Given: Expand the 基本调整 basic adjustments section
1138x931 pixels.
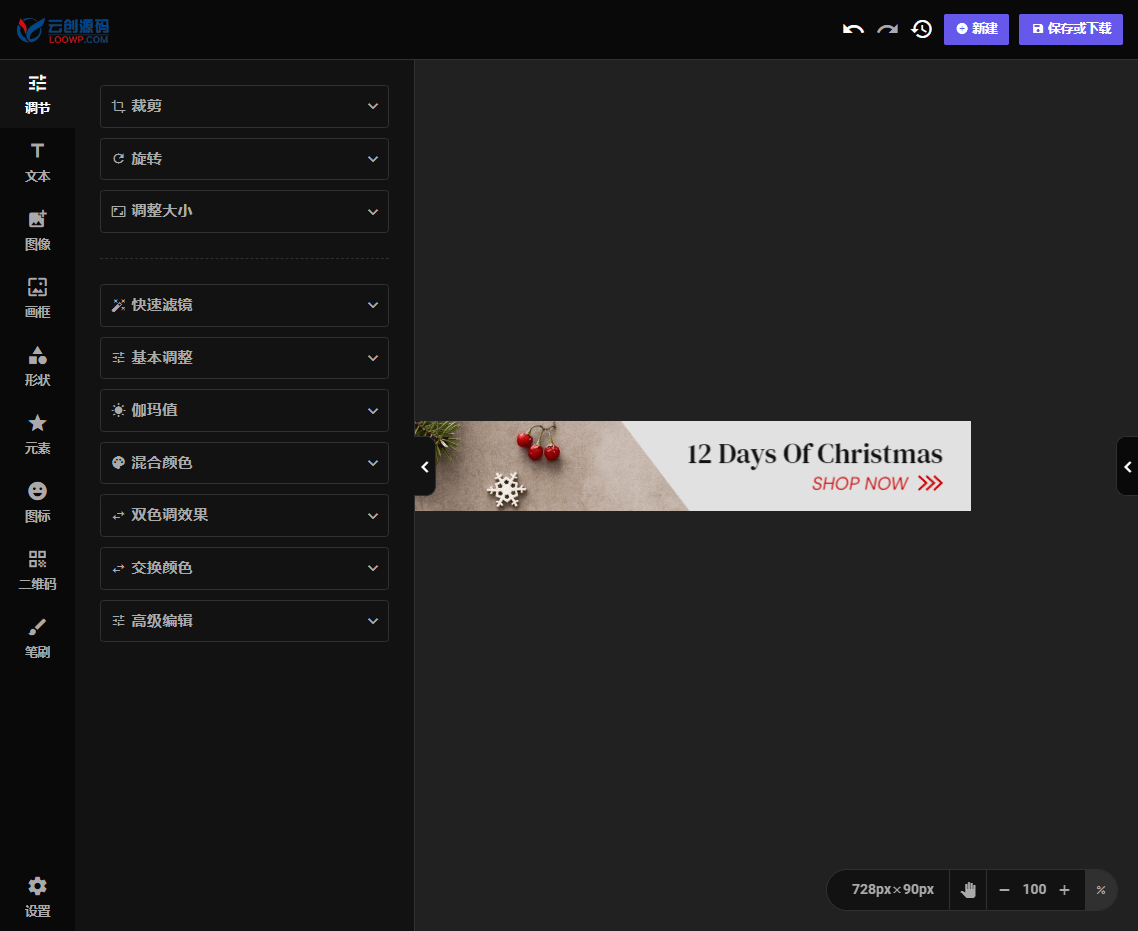Looking at the screenshot, I should (x=244, y=358).
